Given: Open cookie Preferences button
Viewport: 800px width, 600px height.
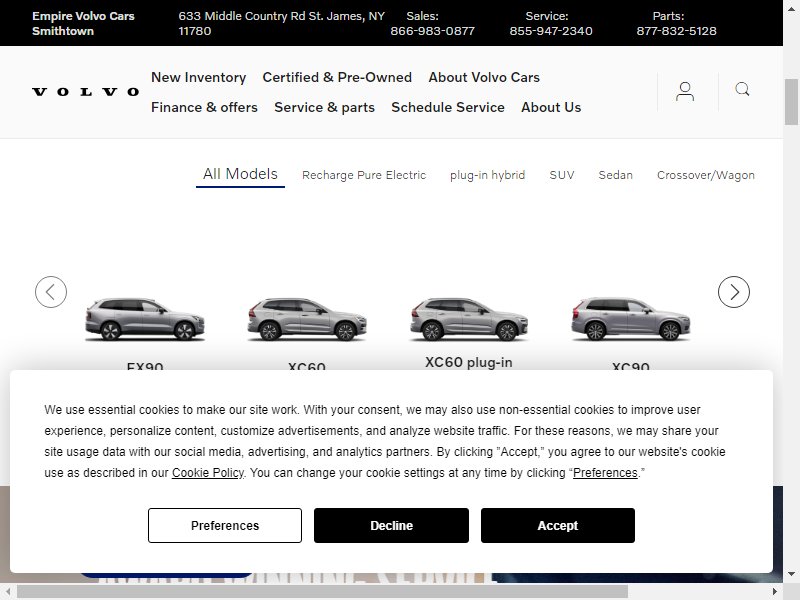Looking at the screenshot, I should tap(225, 526).
